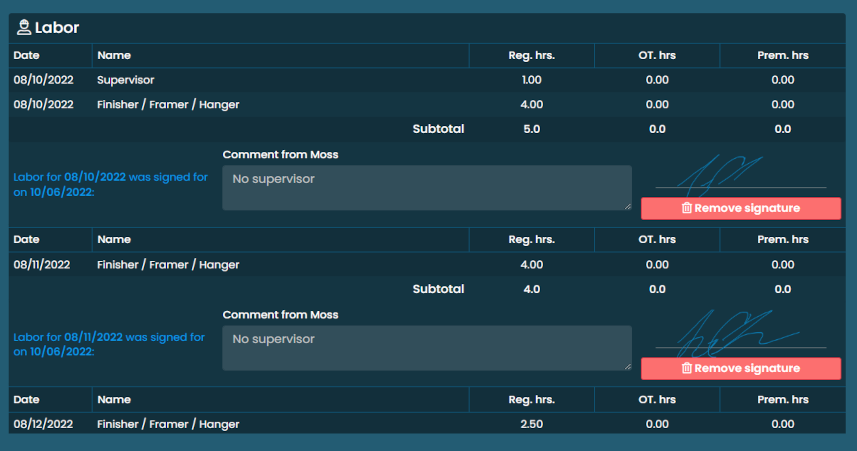Click the first table's OT. hrs column header
This screenshot has height=451, width=857.
pyautogui.click(x=656, y=55)
